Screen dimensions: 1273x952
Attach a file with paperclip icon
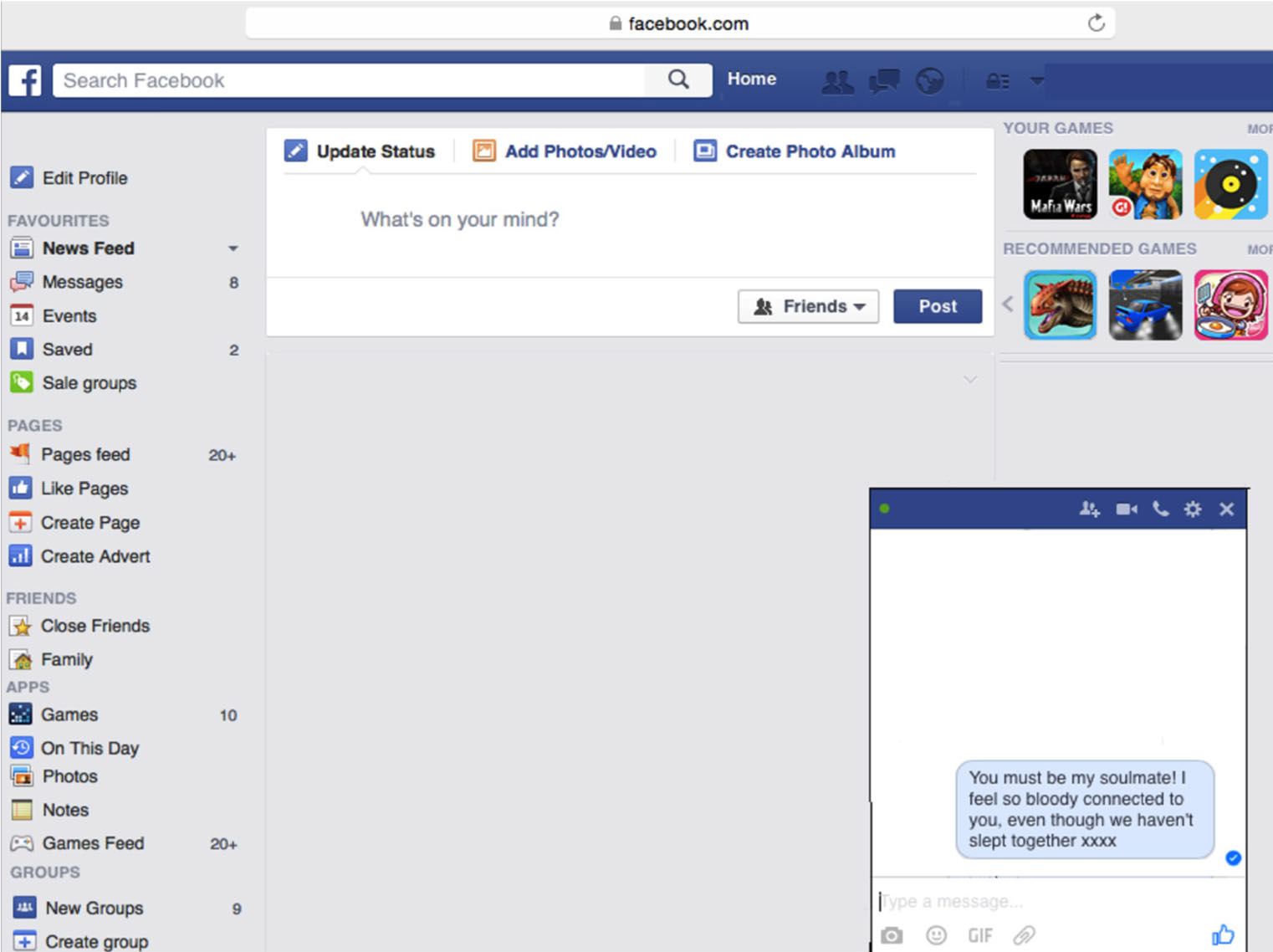pos(1025,935)
